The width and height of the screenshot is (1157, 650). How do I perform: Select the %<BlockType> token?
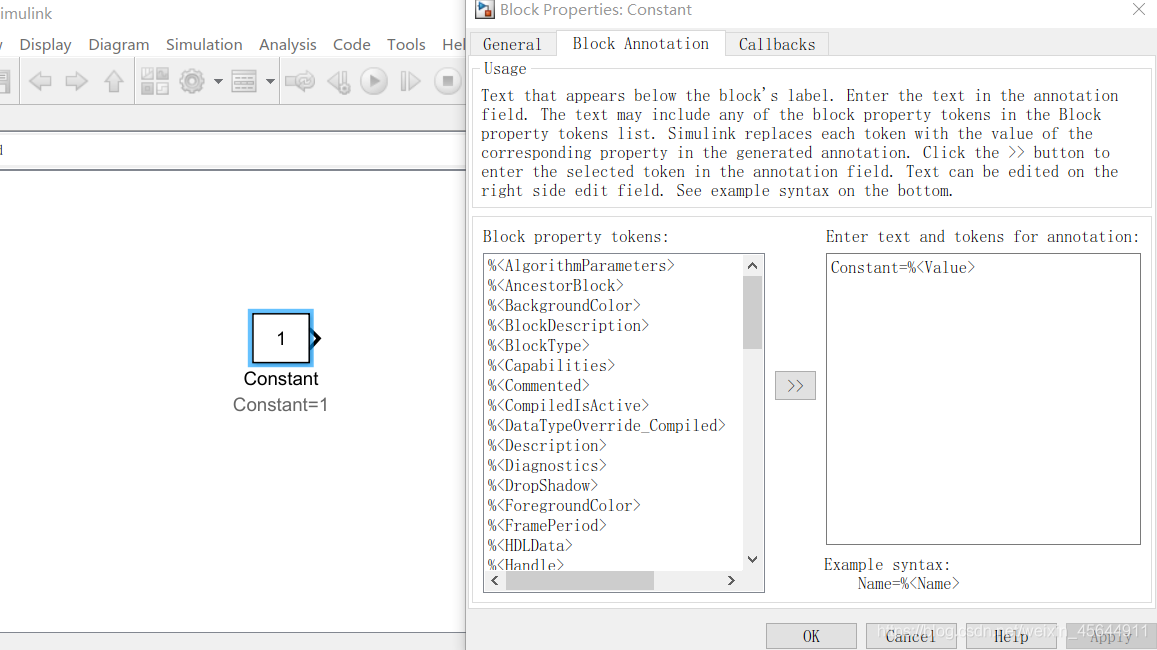[539, 345]
